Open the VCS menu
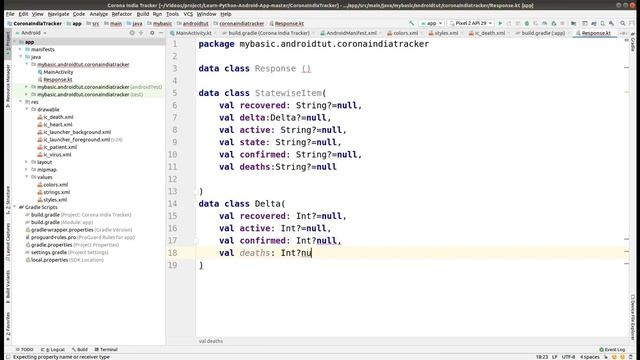The height and width of the screenshot is (360, 640). (x=188, y=14)
